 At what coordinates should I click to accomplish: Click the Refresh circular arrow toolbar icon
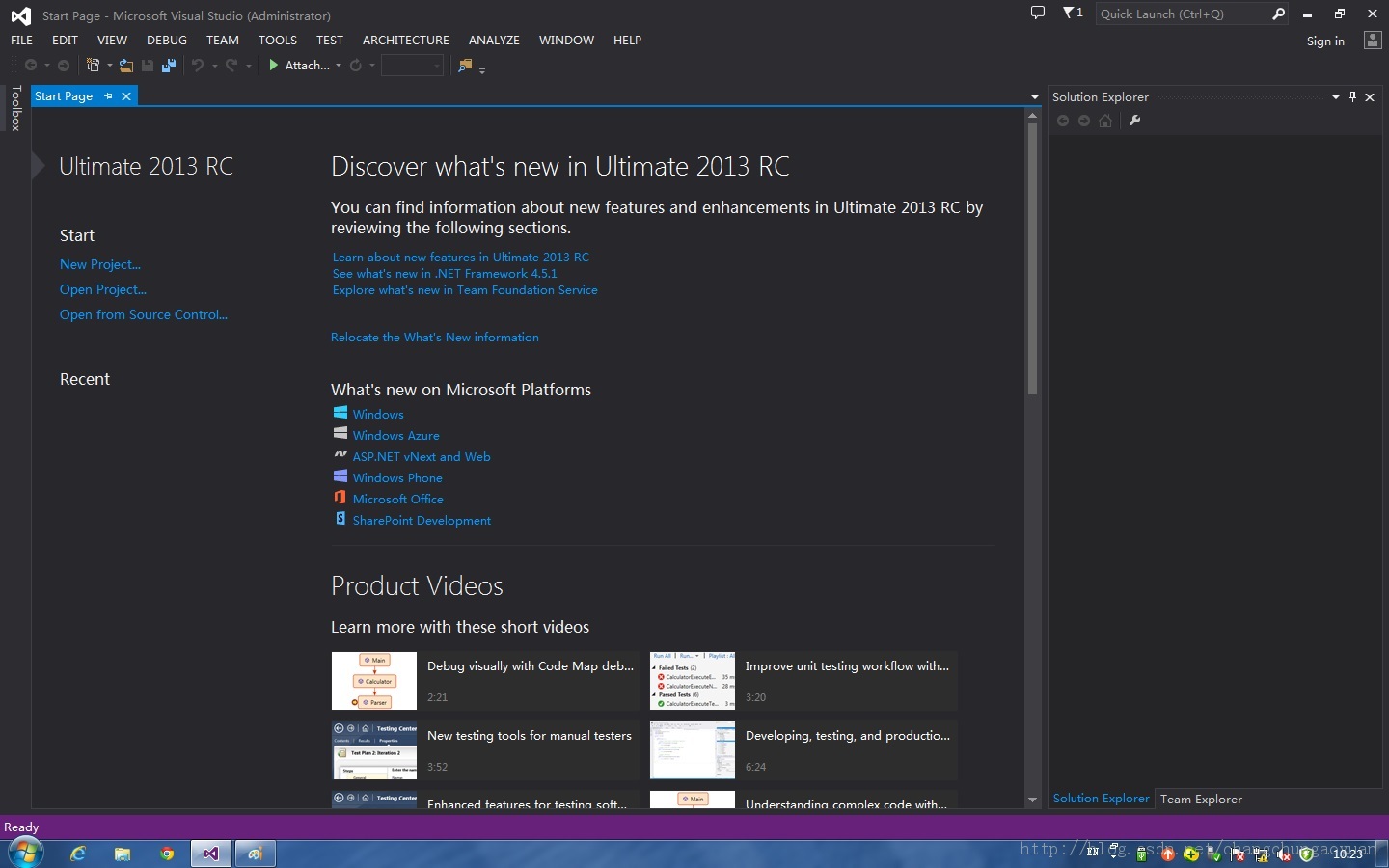pyautogui.click(x=356, y=66)
